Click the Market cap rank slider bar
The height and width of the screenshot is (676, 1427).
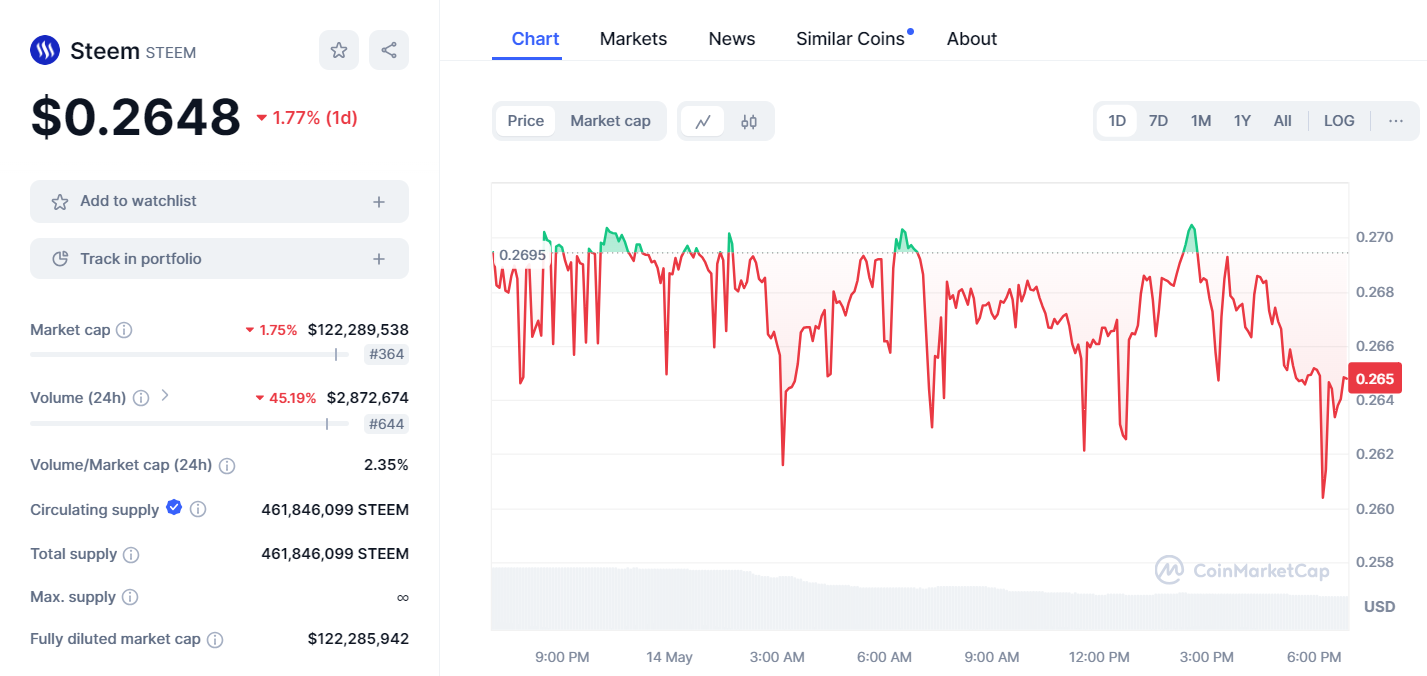point(190,354)
